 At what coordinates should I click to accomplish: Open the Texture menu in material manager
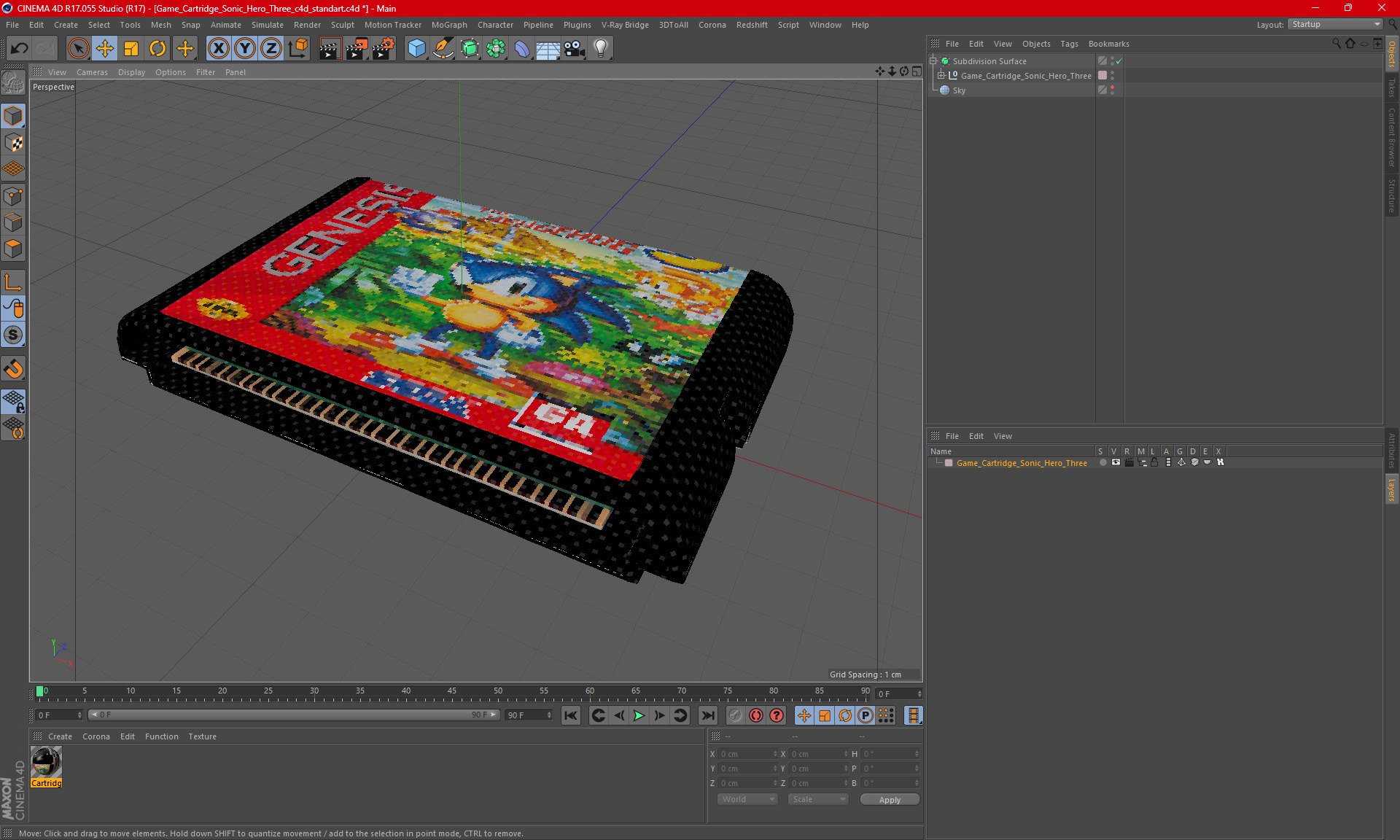[202, 736]
